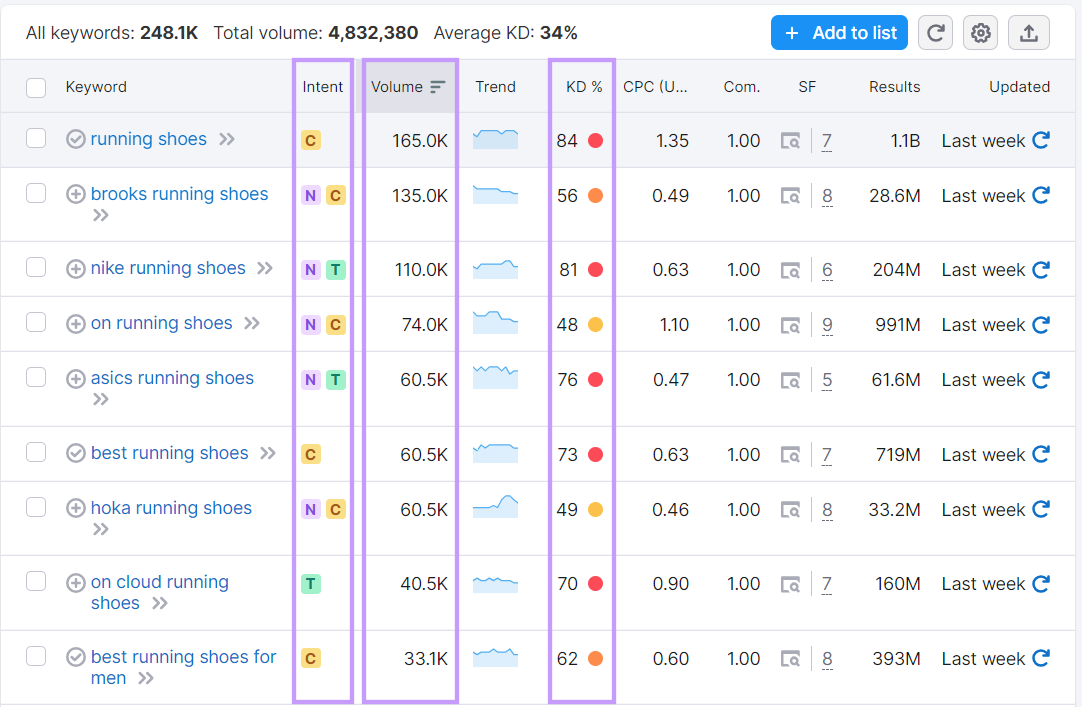Check the 'on cloud running shoes' row checkbox

click(36, 581)
